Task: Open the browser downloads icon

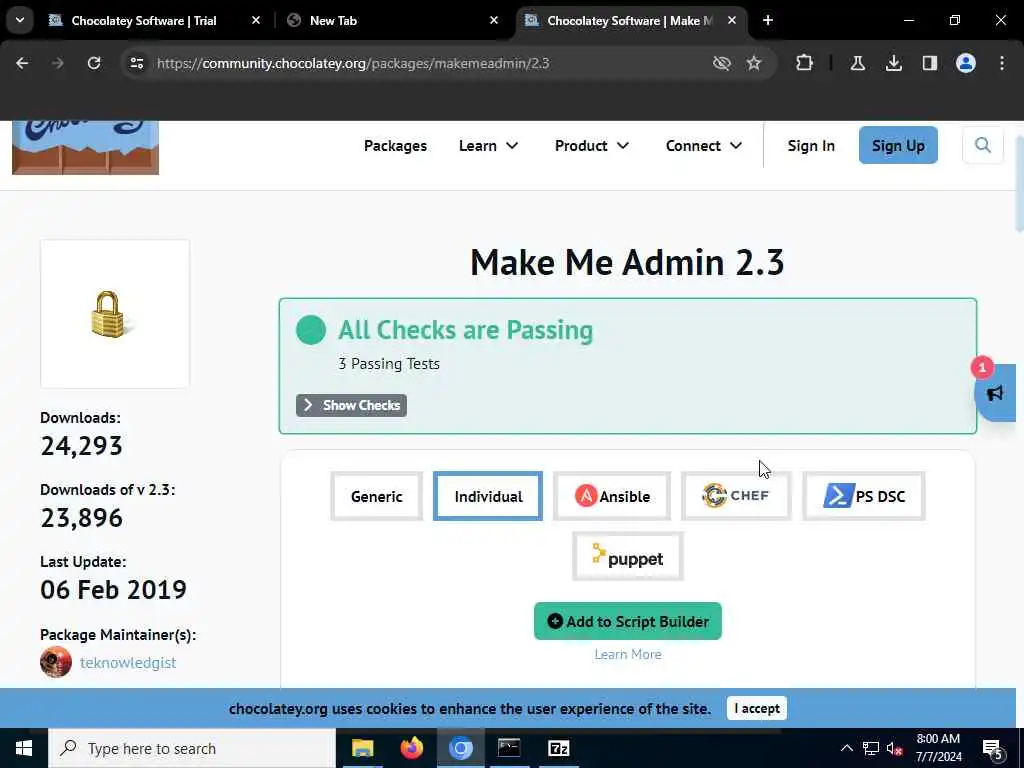Action: click(893, 63)
